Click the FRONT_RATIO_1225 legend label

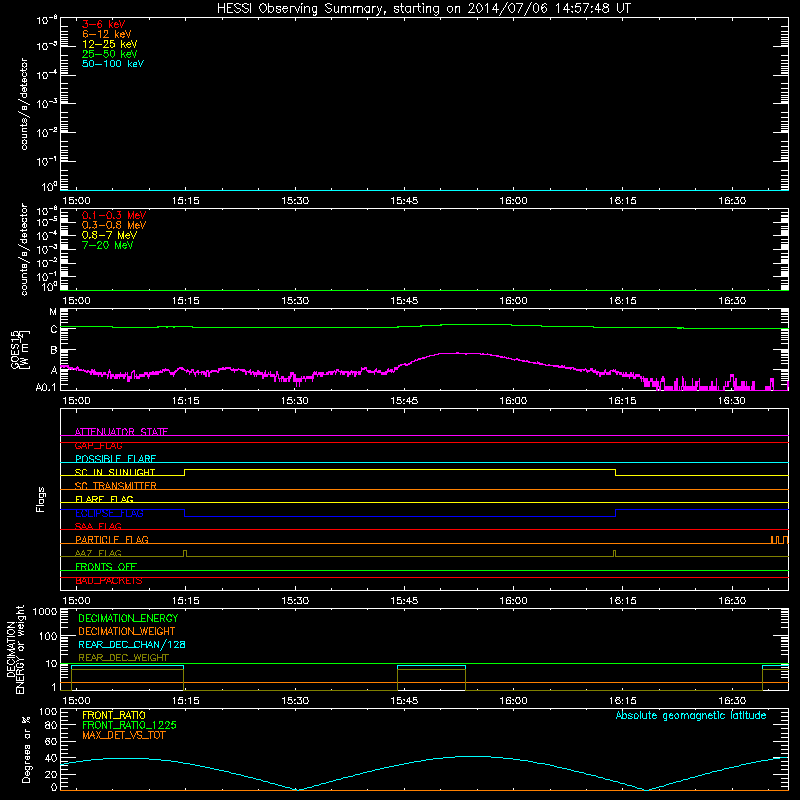coord(129,725)
